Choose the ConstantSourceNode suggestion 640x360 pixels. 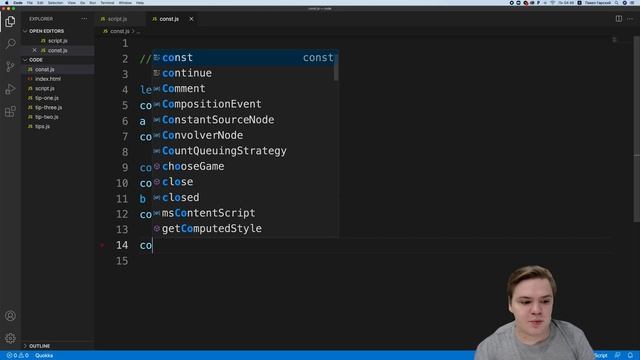pos(243,120)
